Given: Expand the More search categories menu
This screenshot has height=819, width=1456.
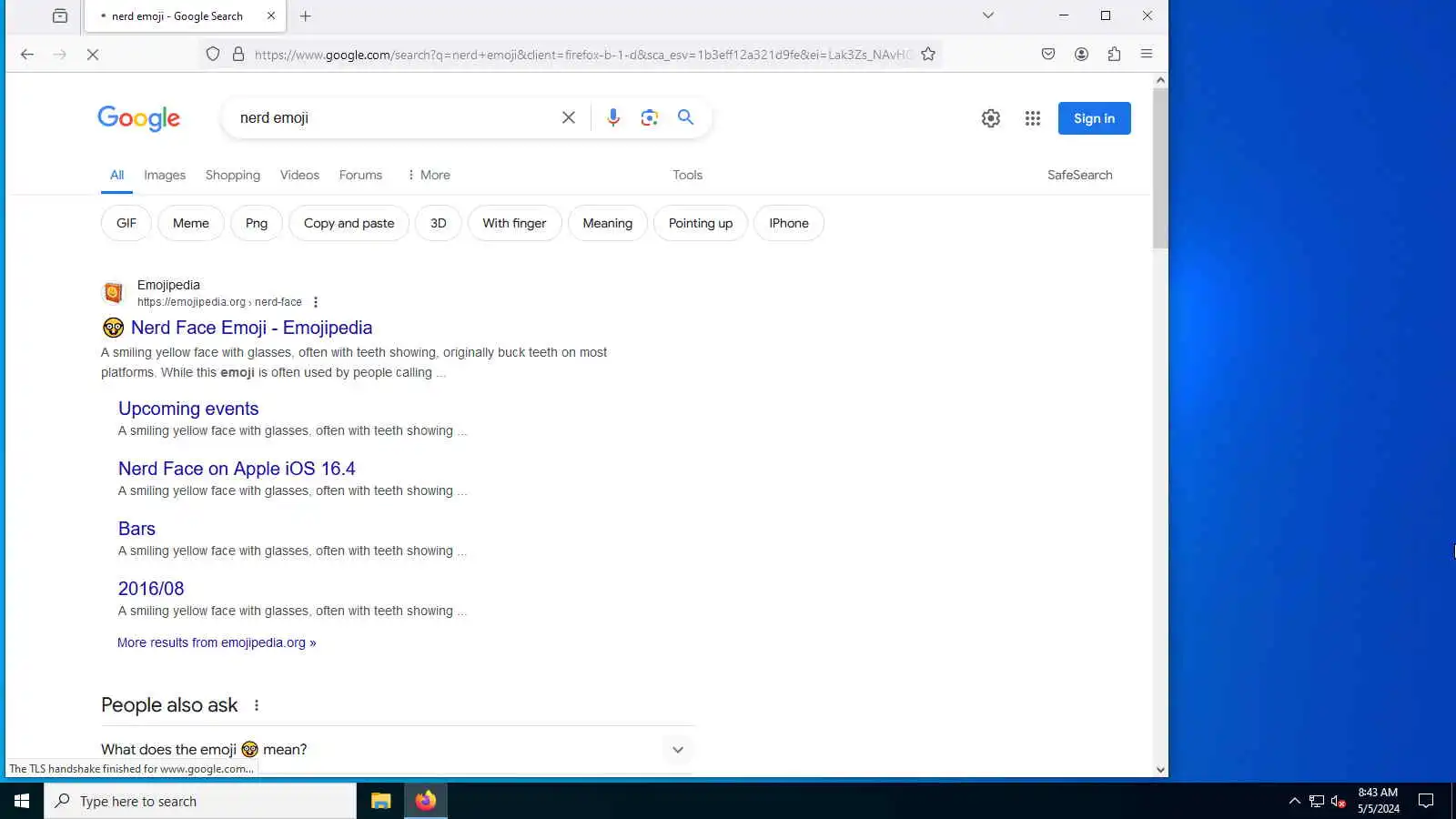Looking at the screenshot, I should (429, 175).
